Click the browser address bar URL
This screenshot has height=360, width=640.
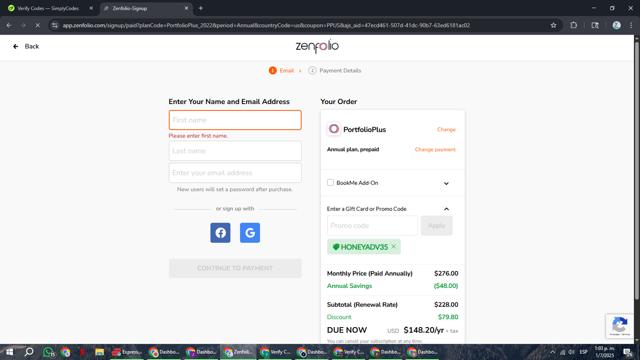click(266, 25)
